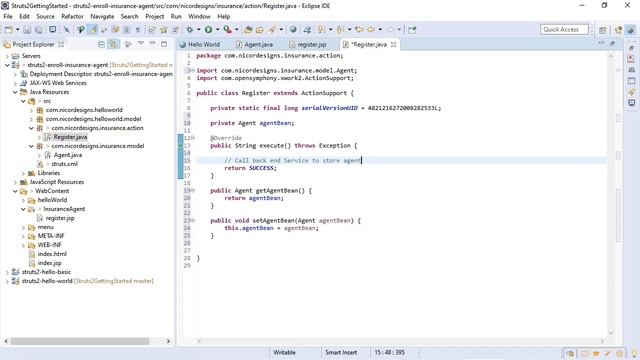This screenshot has height=360, width=640.
Task: Open the Refactor menu
Action: (72, 16)
